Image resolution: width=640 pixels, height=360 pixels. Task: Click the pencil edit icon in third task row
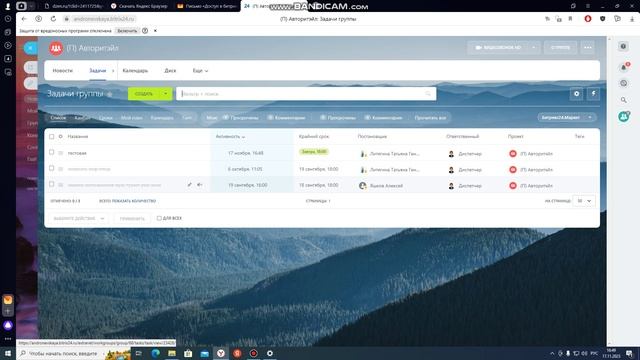[189, 185]
